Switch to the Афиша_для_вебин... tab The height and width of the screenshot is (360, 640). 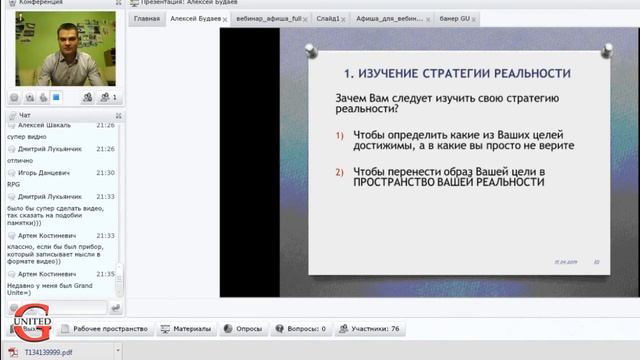389,19
